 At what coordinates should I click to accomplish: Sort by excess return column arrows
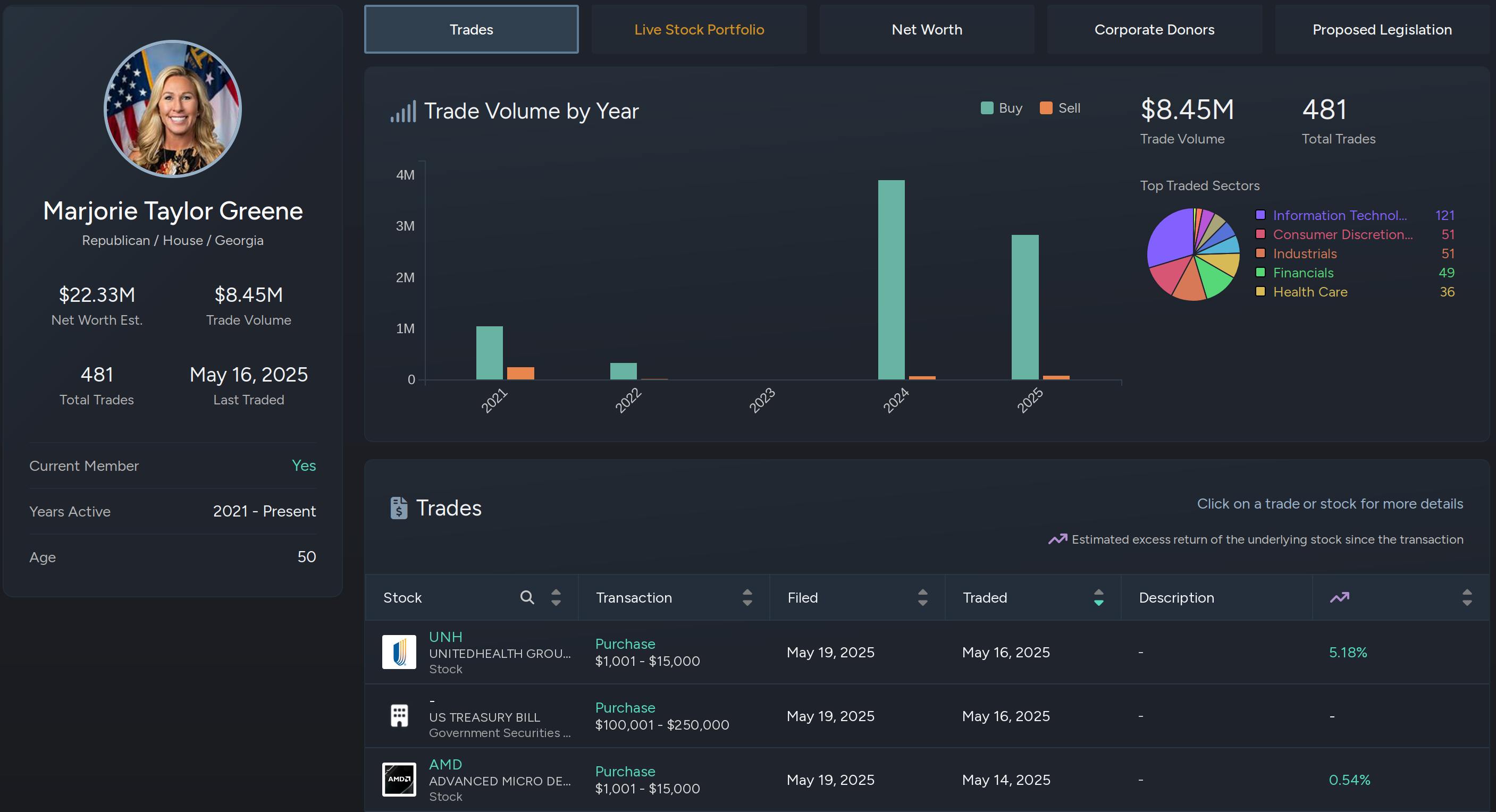tap(1466, 597)
